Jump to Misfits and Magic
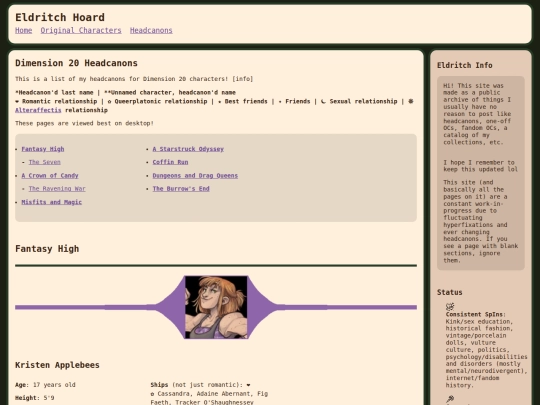 tap(52, 202)
